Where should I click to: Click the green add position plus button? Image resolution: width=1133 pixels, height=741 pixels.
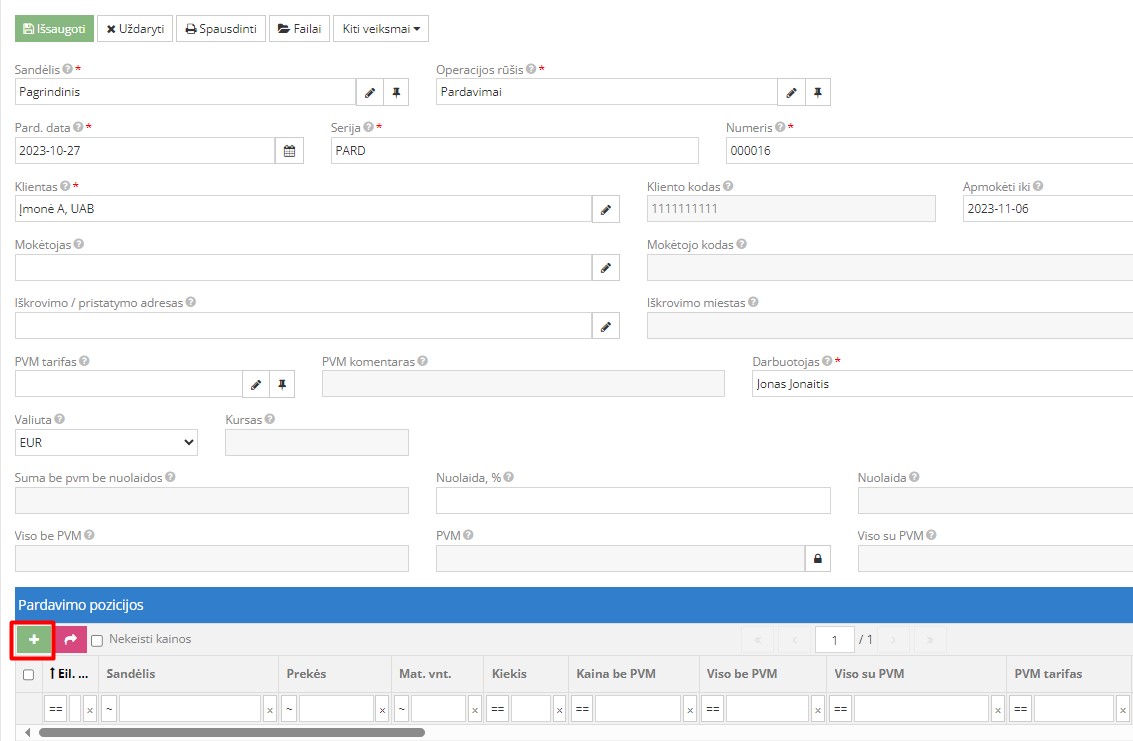point(34,640)
